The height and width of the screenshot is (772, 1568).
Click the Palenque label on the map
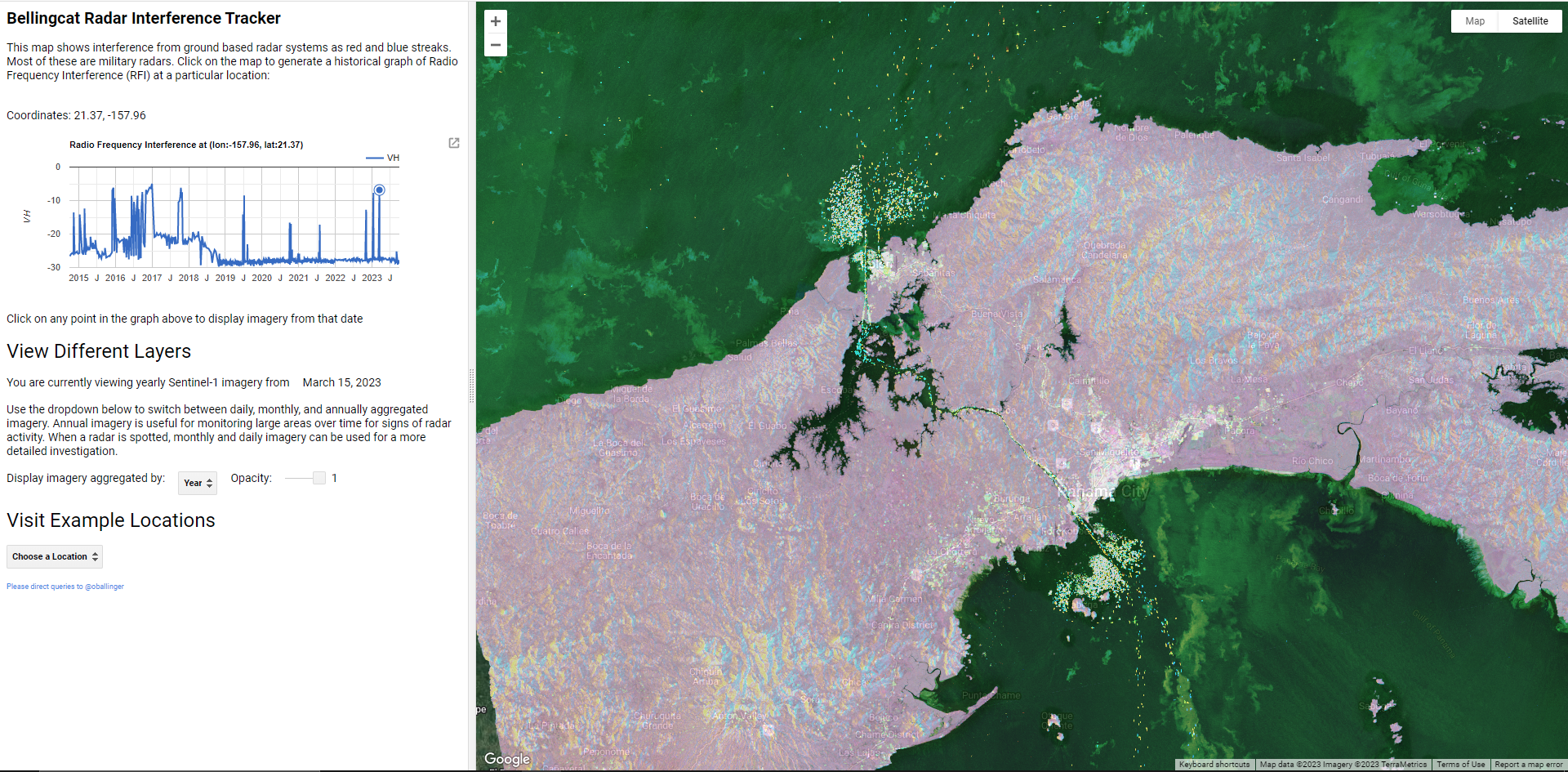[1194, 135]
